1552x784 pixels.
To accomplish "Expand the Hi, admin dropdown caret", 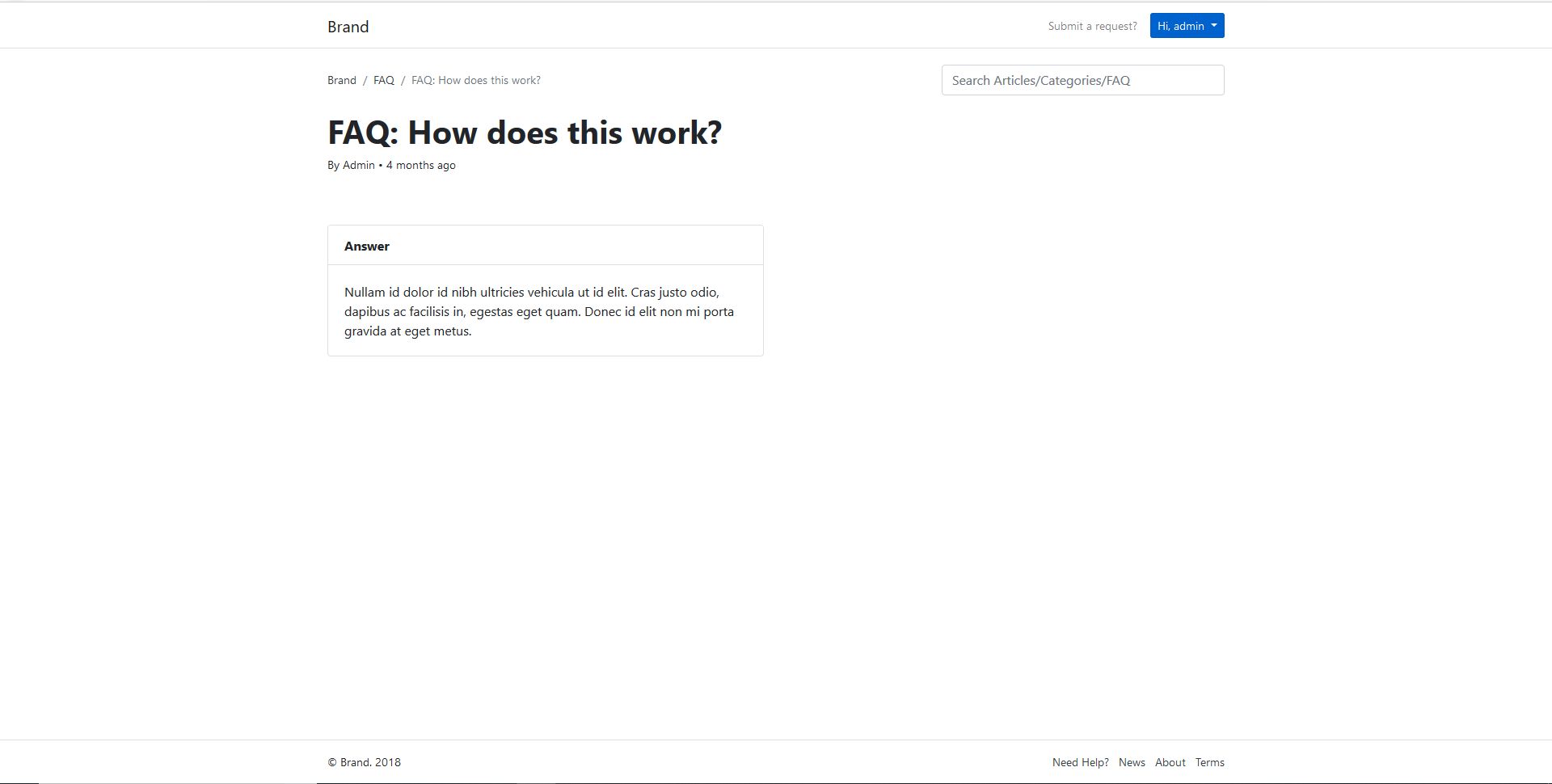I will coord(1214,26).
